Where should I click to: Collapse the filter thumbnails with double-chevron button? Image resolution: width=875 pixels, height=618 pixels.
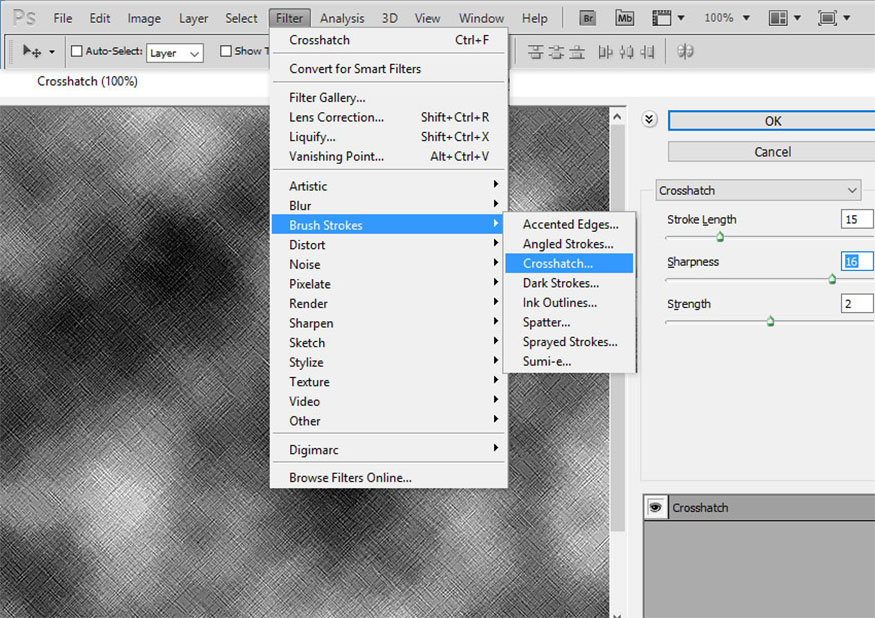(x=649, y=120)
